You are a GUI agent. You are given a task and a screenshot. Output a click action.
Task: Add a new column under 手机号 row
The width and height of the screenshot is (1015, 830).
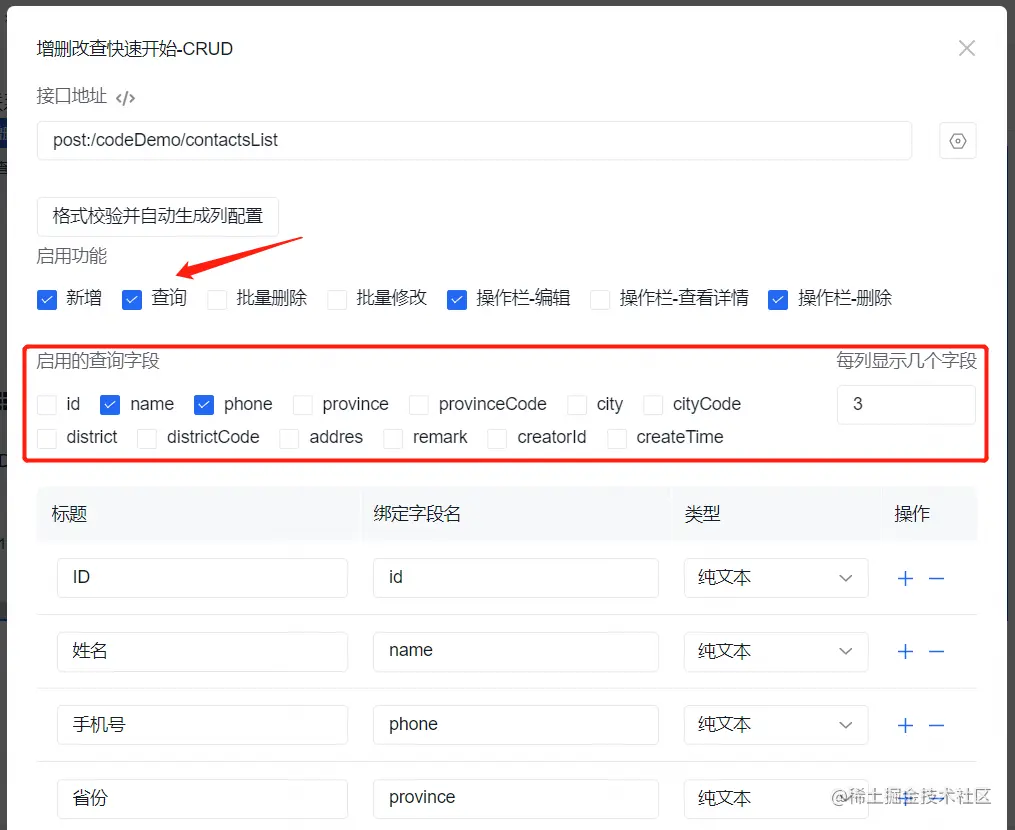tap(904, 725)
